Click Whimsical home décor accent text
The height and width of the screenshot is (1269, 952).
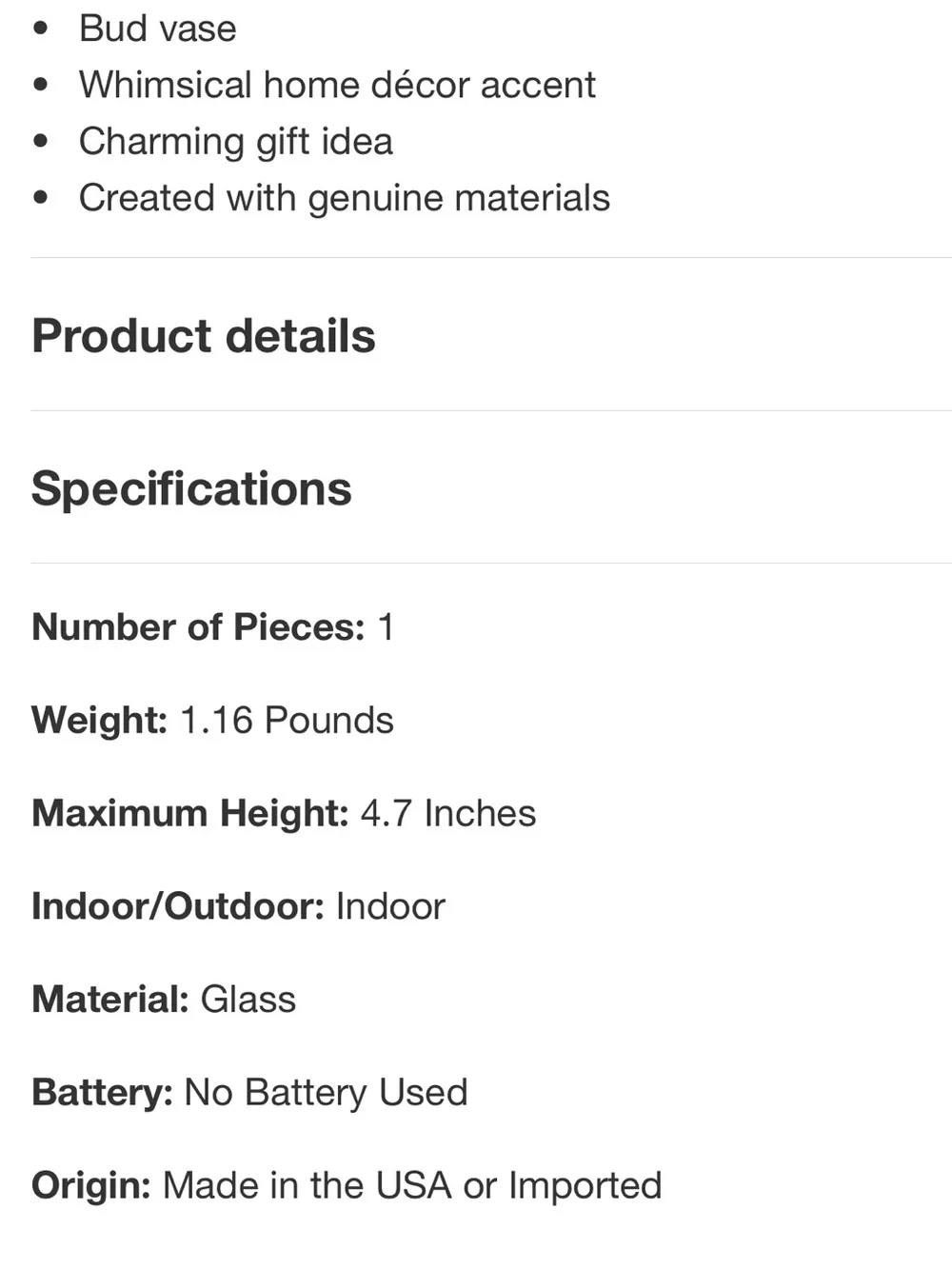click(337, 85)
